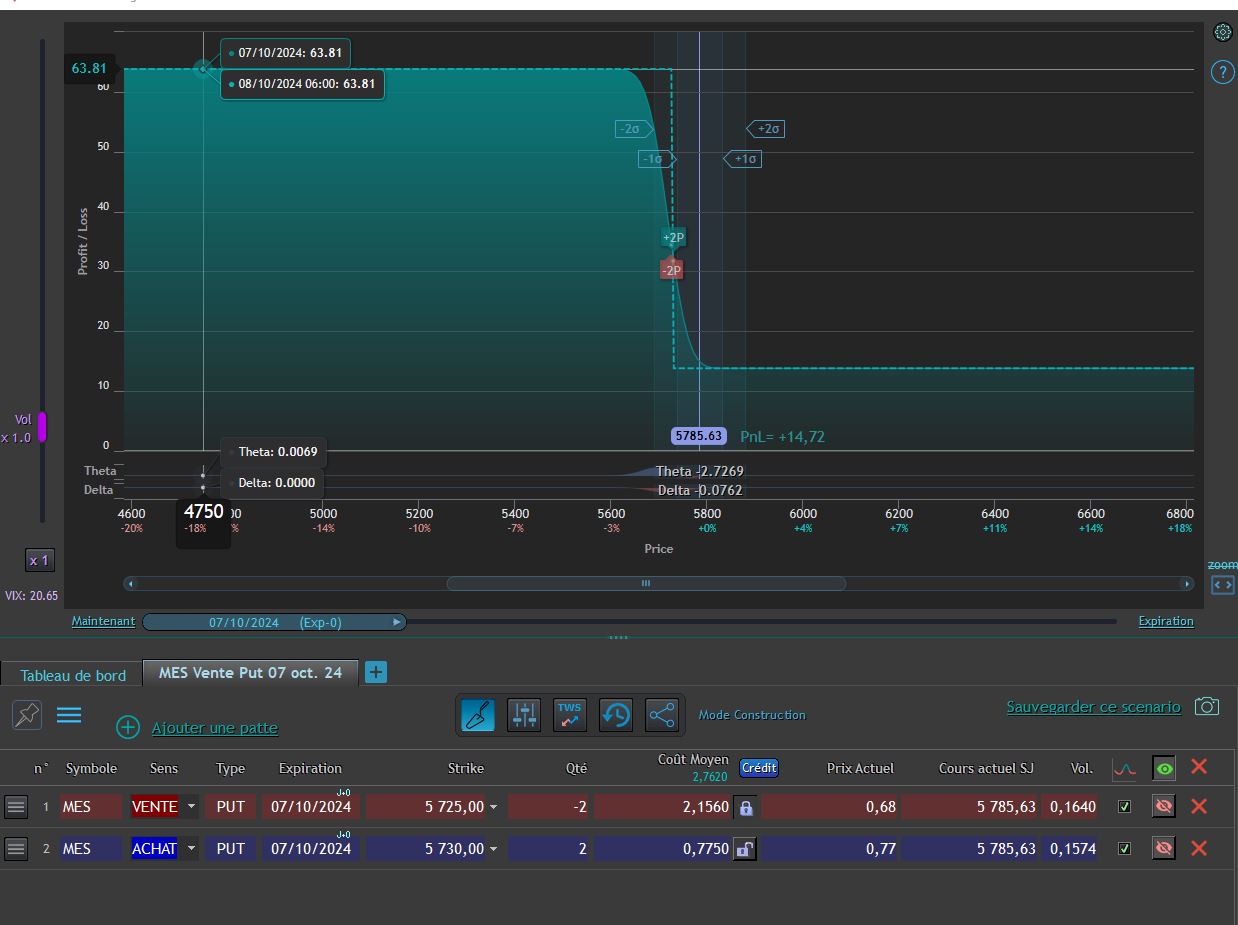Viewport: 1238px width, 925px height.
Task: Click the purple Vol slider handle
Action: [x=42, y=427]
